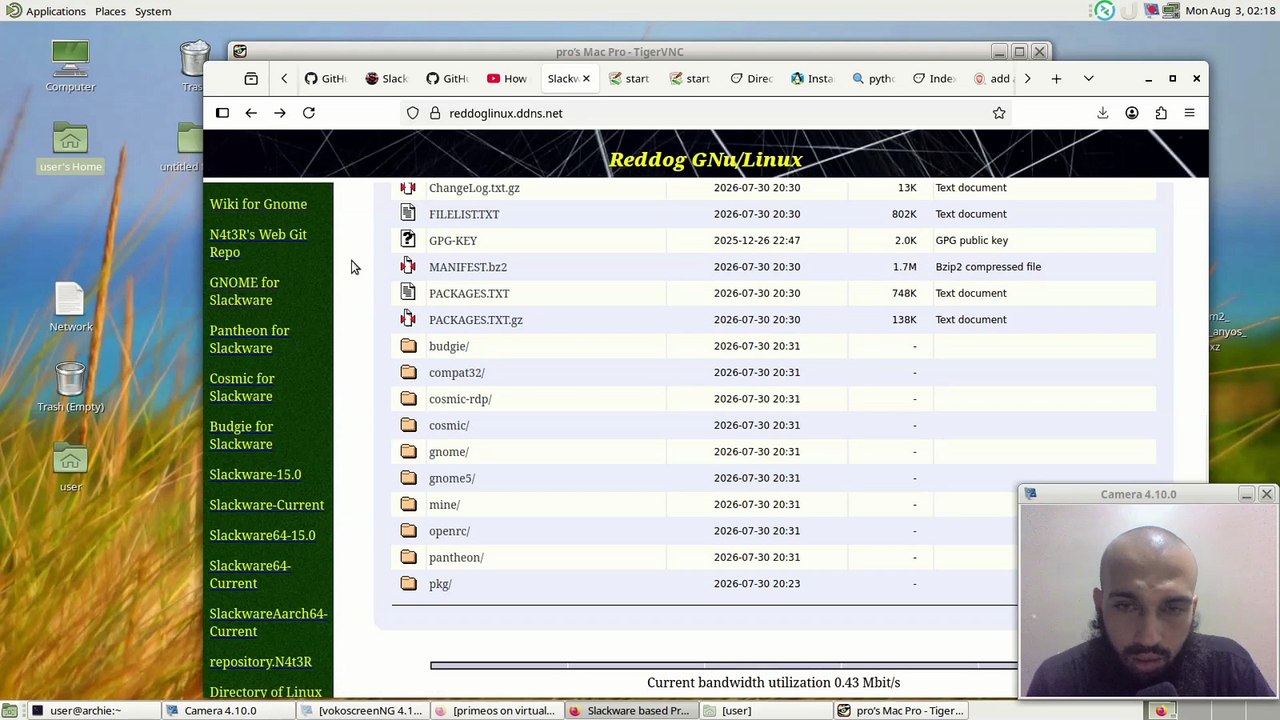The height and width of the screenshot is (720, 1280).
Task: Open the repository.N4t3R sidebar link
Action: coord(261,662)
